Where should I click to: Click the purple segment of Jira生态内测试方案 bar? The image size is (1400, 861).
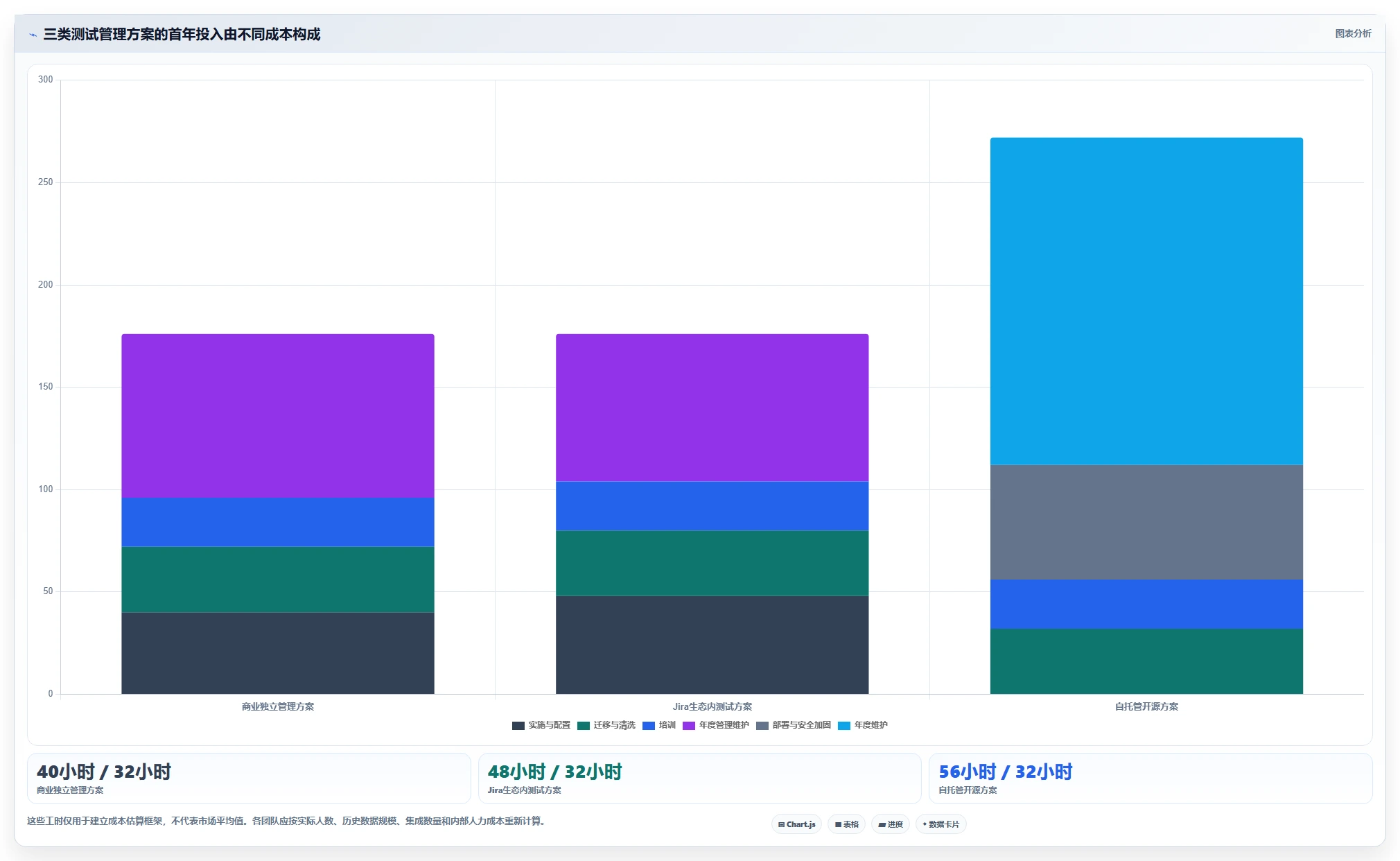pyautogui.click(x=712, y=408)
